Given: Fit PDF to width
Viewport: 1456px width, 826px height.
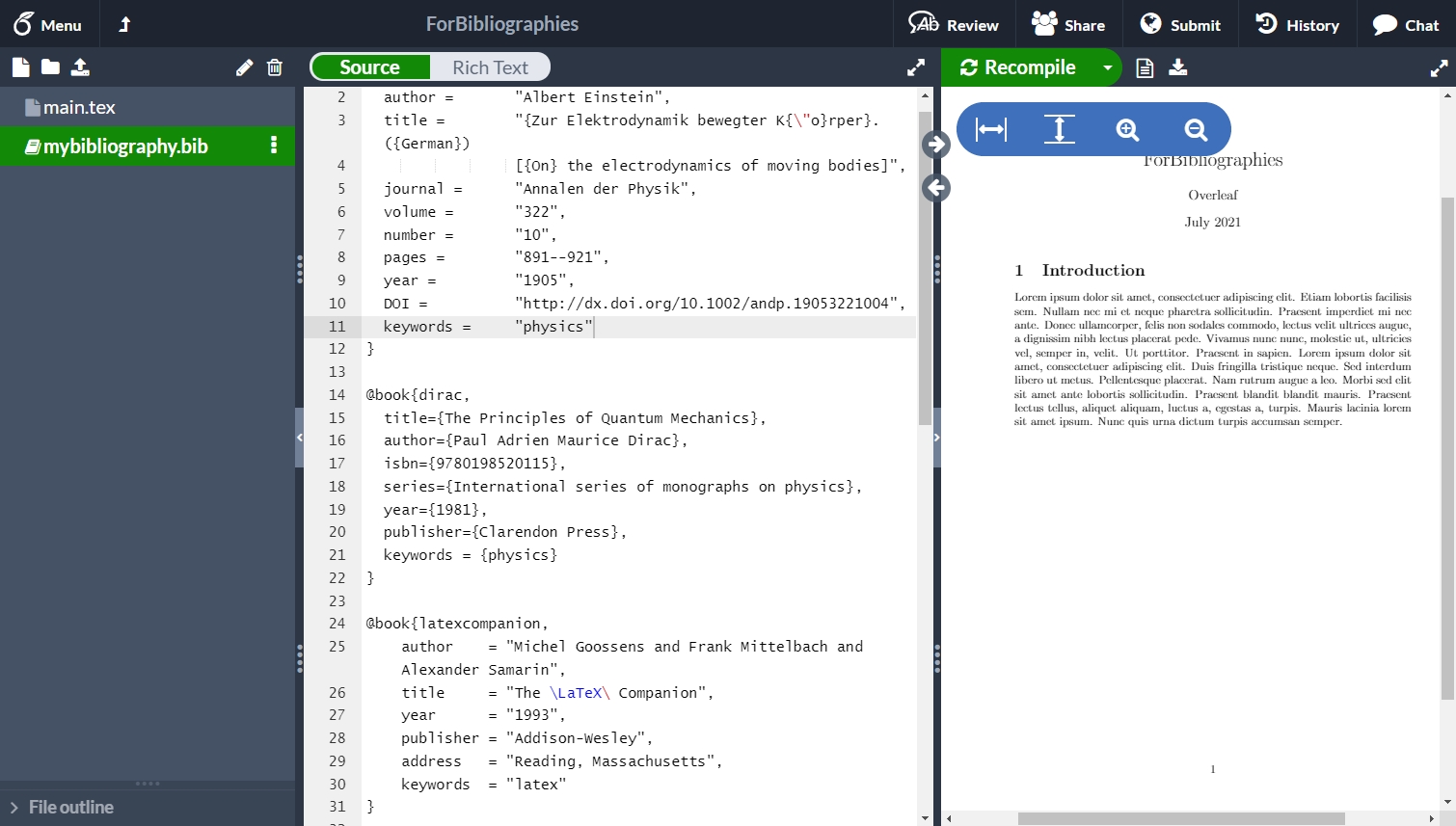Looking at the screenshot, I should (x=991, y=129).
